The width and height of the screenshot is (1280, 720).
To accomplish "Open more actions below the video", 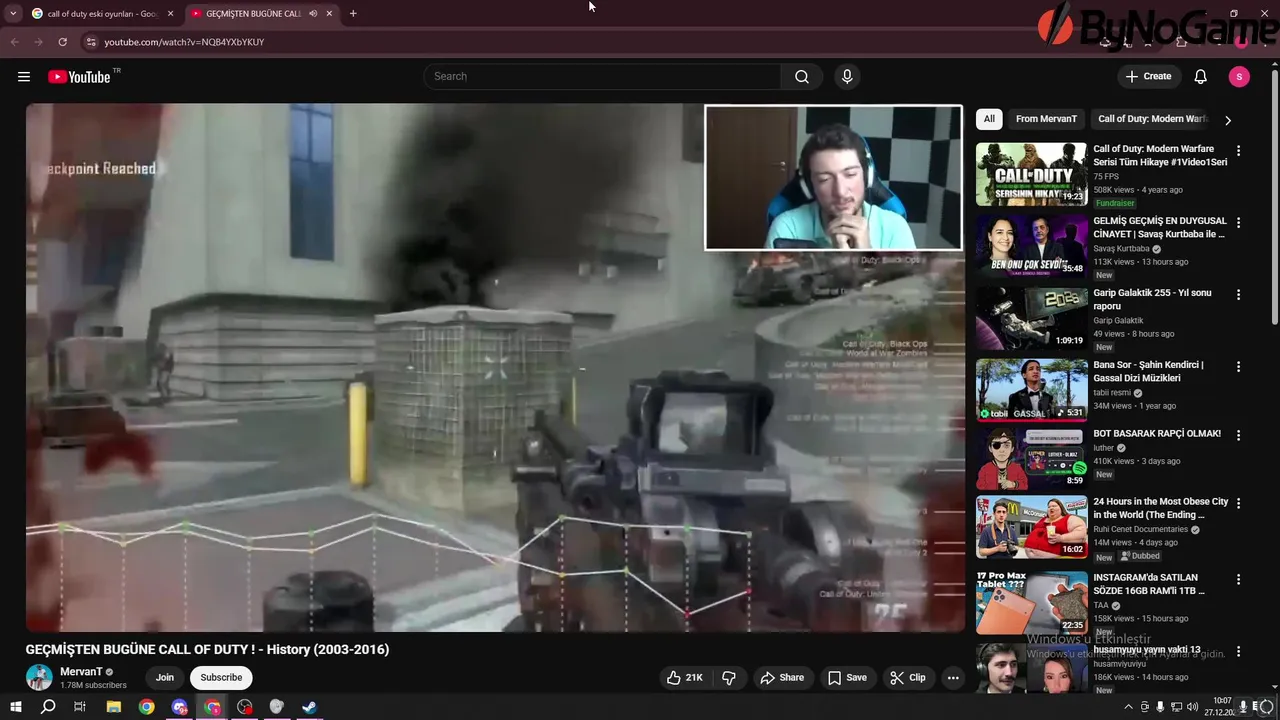I will 953,678.
